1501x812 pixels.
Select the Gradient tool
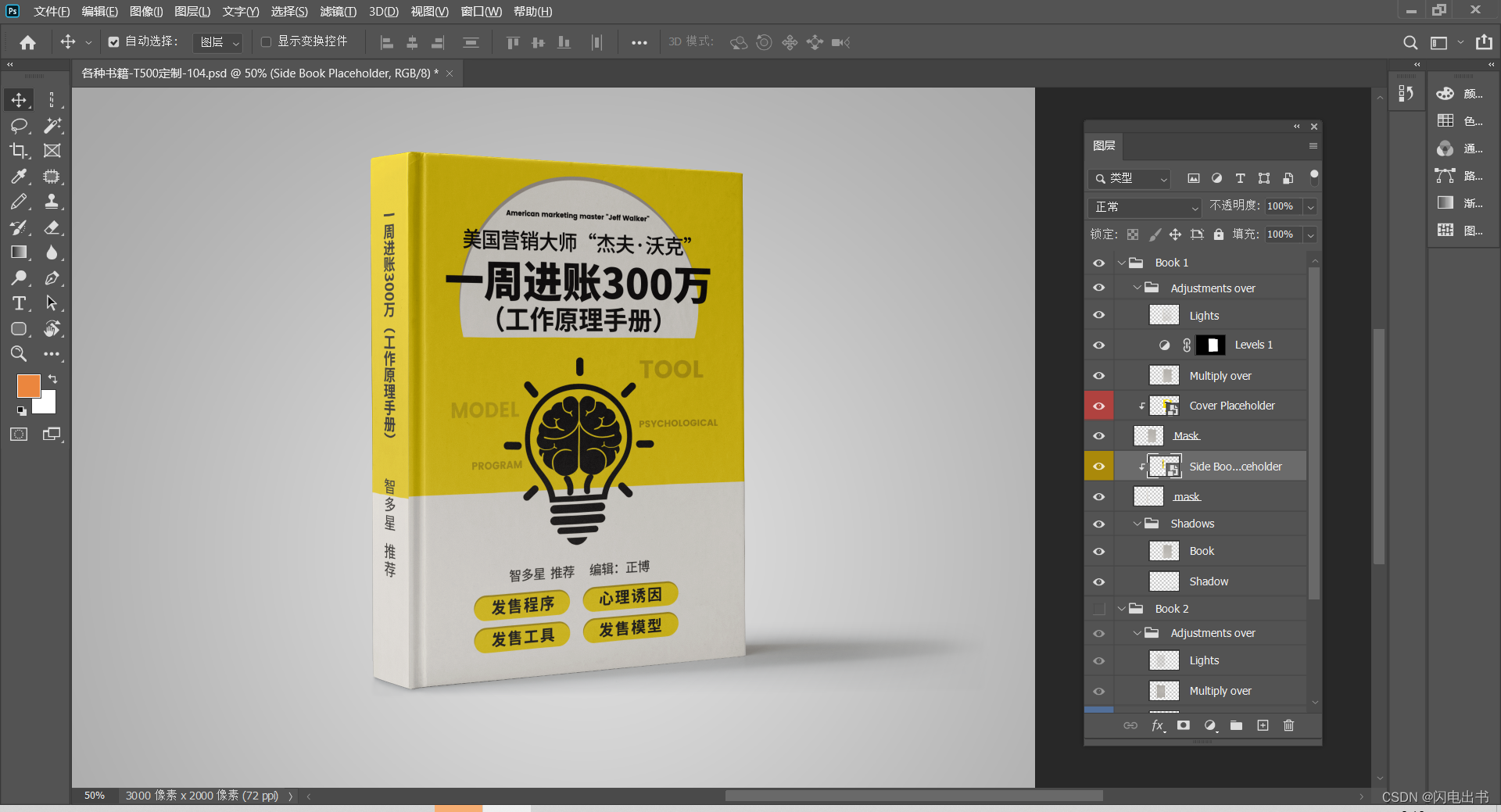click(19, 252)
